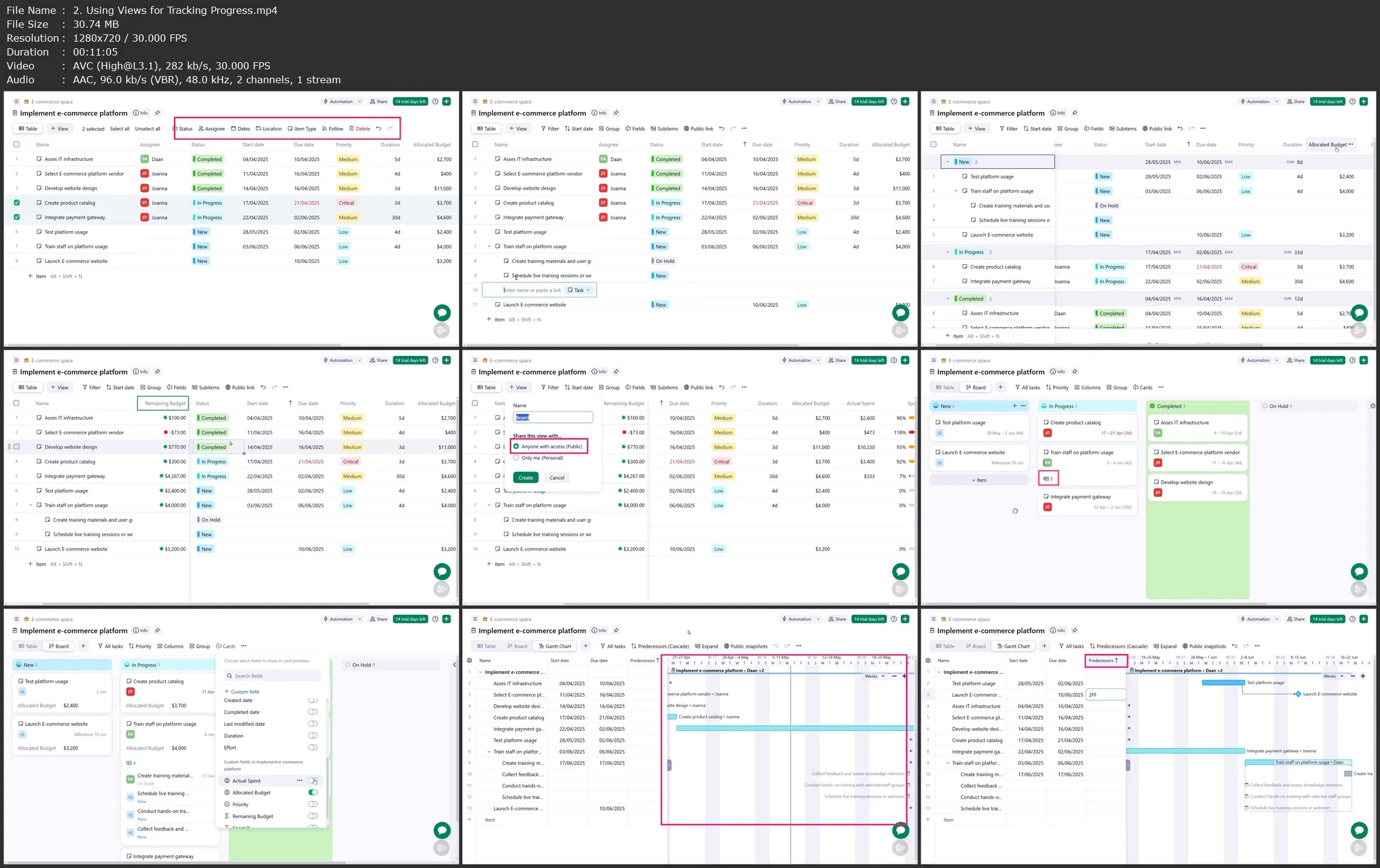Click subitems count 2 on Train staff card
This screenshot has height=868, width=1380.
click(1048, 478)
